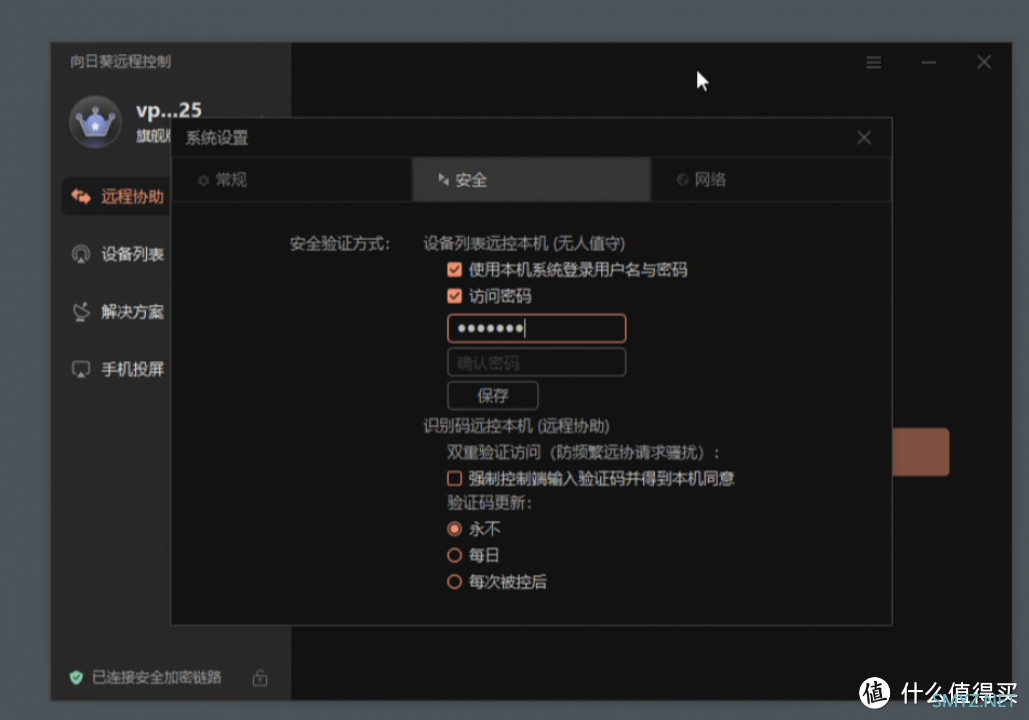Uncheck 使用本机系统登录用户名与密码 checkbox
The height and width of the screenshot is (720, 1029).
pyautogui.click(x=454, y=270)
